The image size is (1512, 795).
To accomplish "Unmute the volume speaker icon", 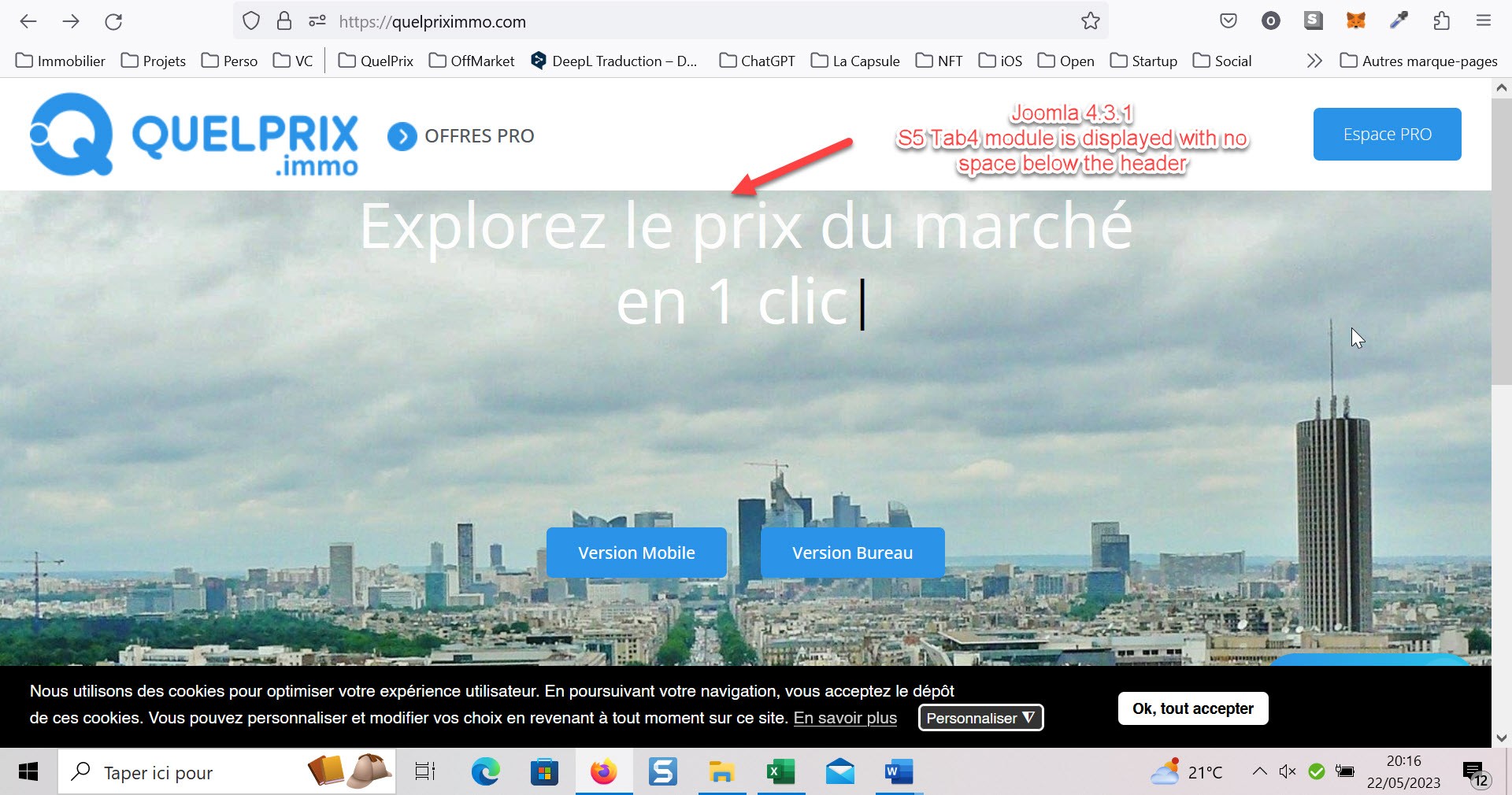I will click(x=1288, y=771).
